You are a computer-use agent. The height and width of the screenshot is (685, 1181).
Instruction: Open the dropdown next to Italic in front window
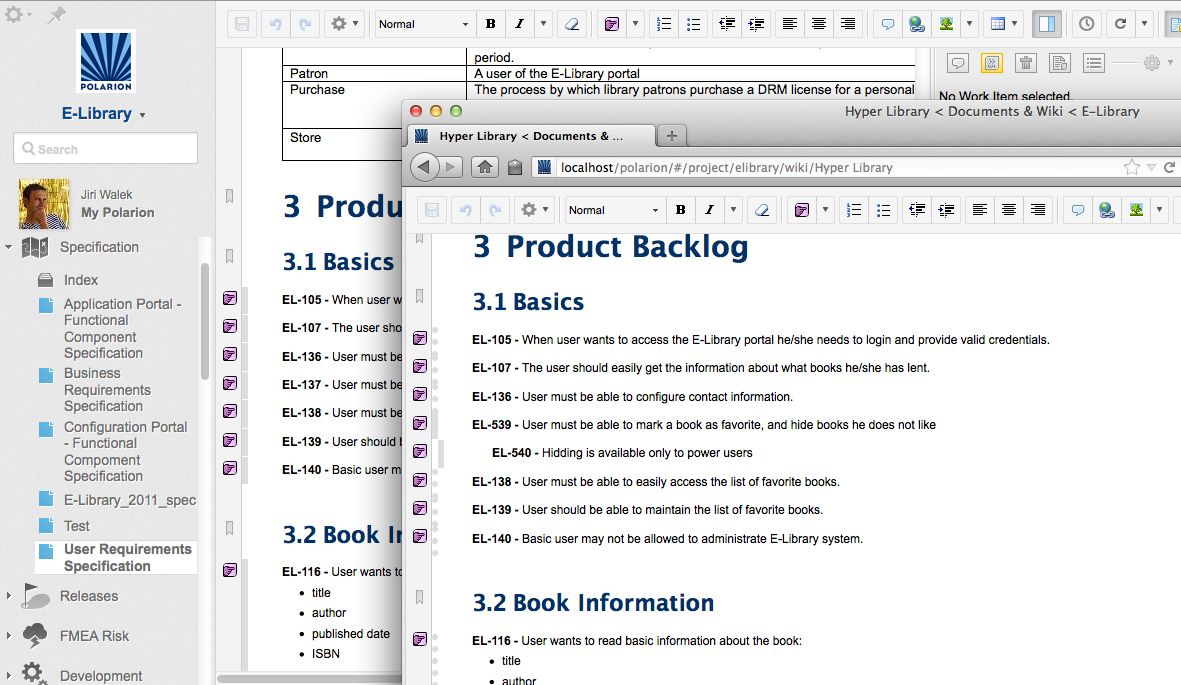coord(733,209)
